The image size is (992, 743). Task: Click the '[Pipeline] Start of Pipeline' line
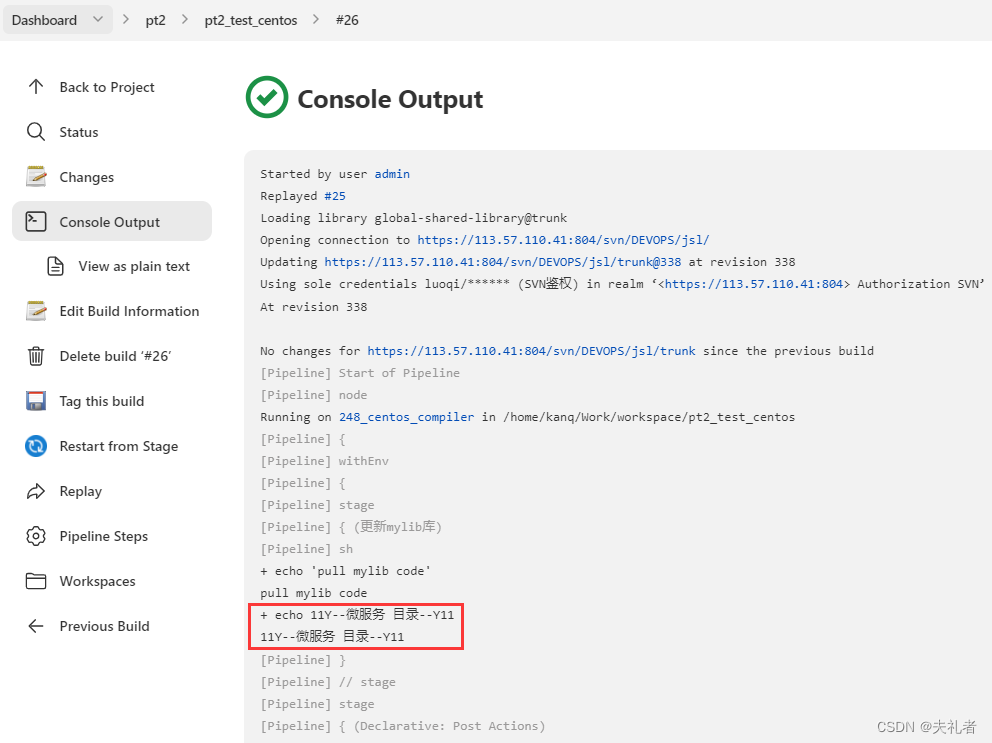coord(360,373)
